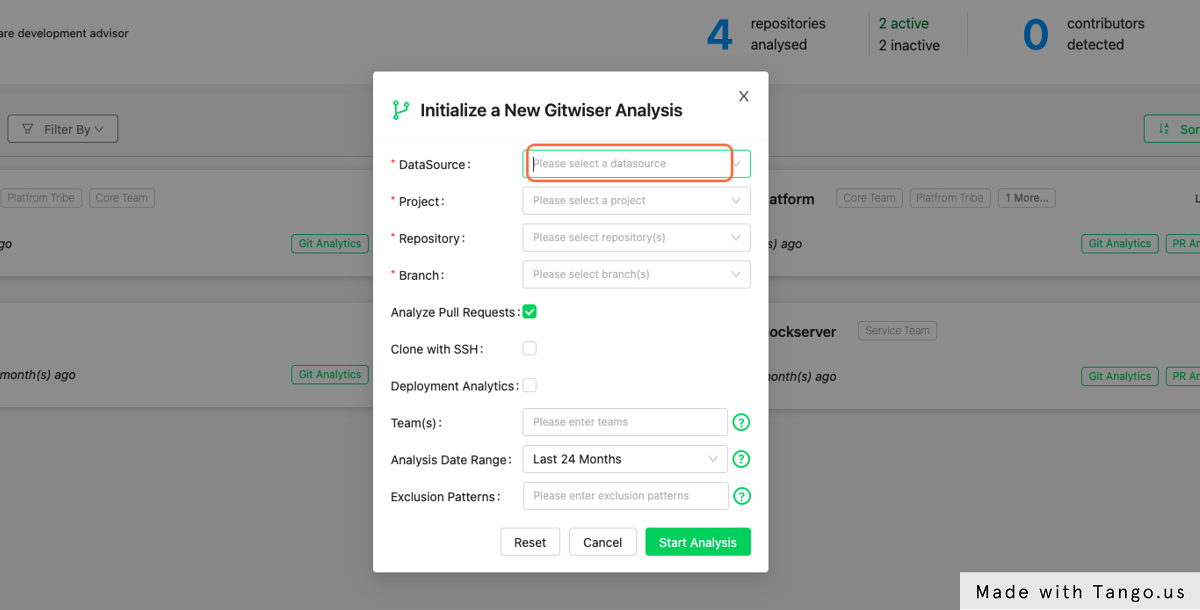Click Start Analysis button

pyautogui.click(x=698, y=542)
